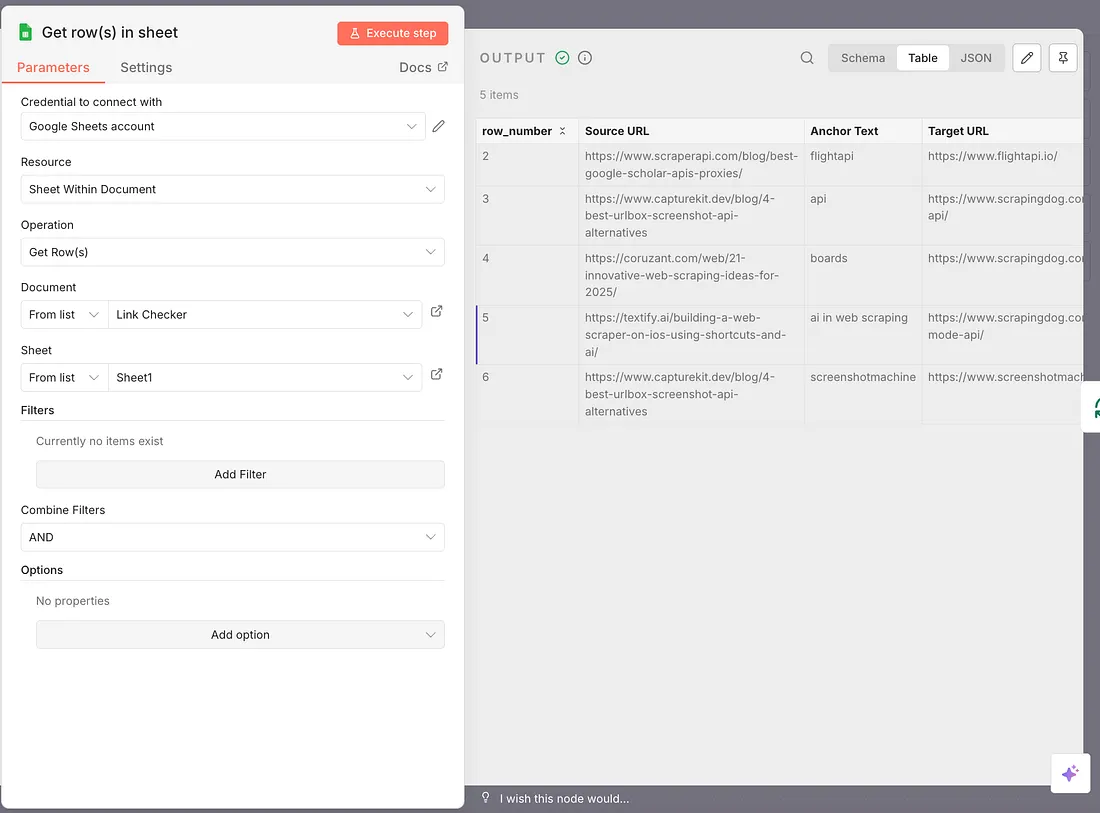Open the Docs link
Image resolution: width=1100 pixels, height=813 pixels.
(x=423, y=68)
